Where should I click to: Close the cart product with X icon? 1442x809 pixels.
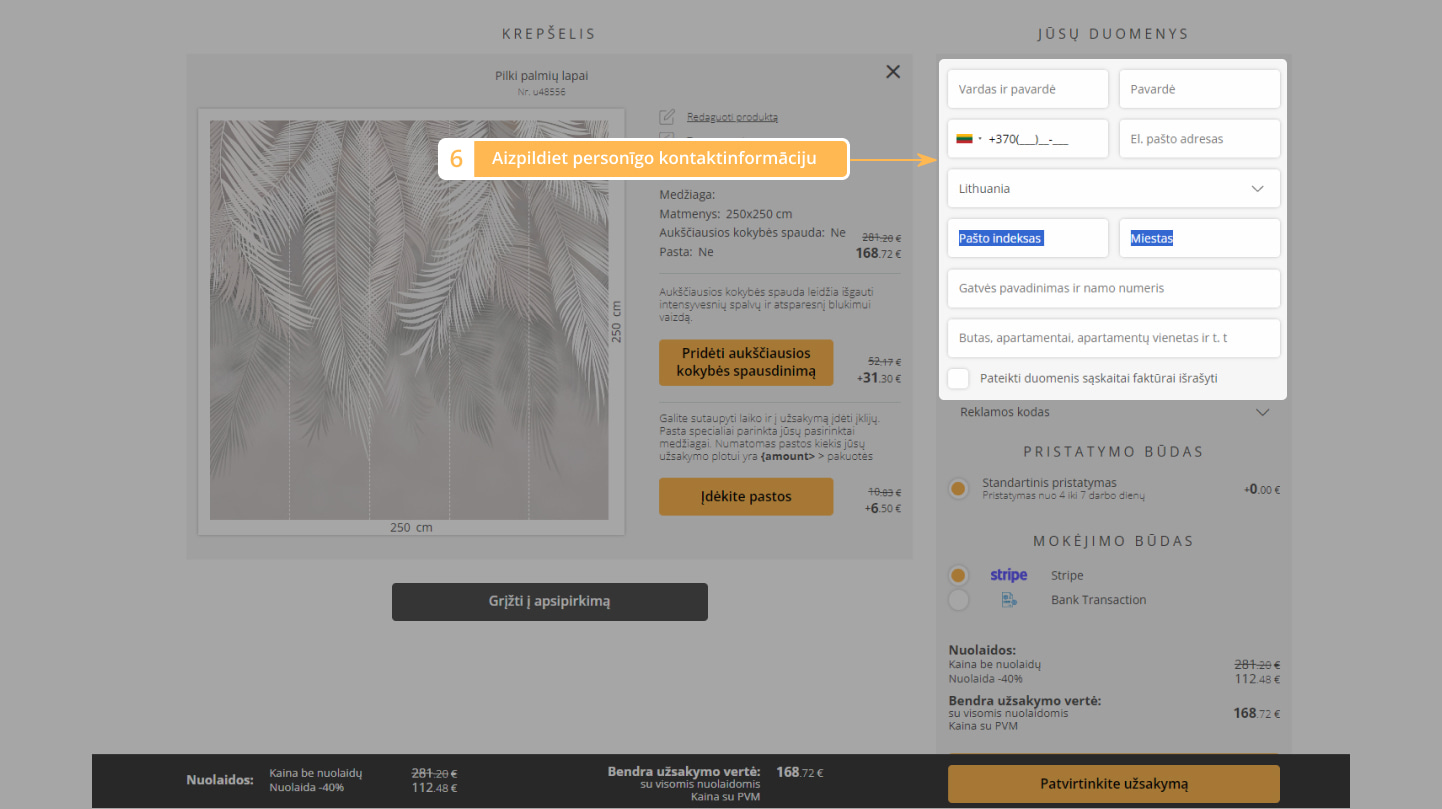coord(893,72)
